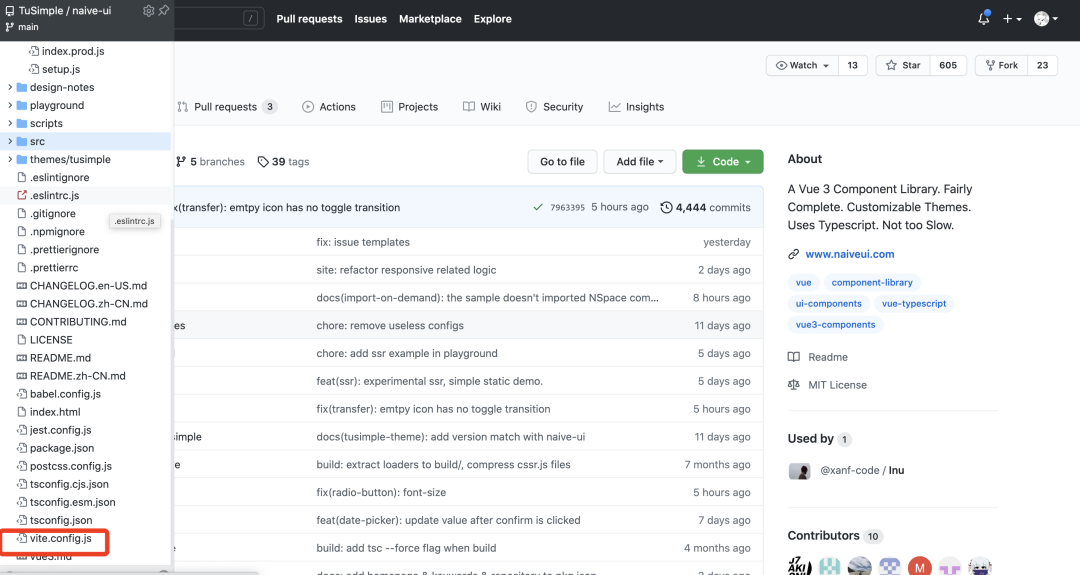Open the plus create-new menu

pyautogui.click(x=1012, y=19)
